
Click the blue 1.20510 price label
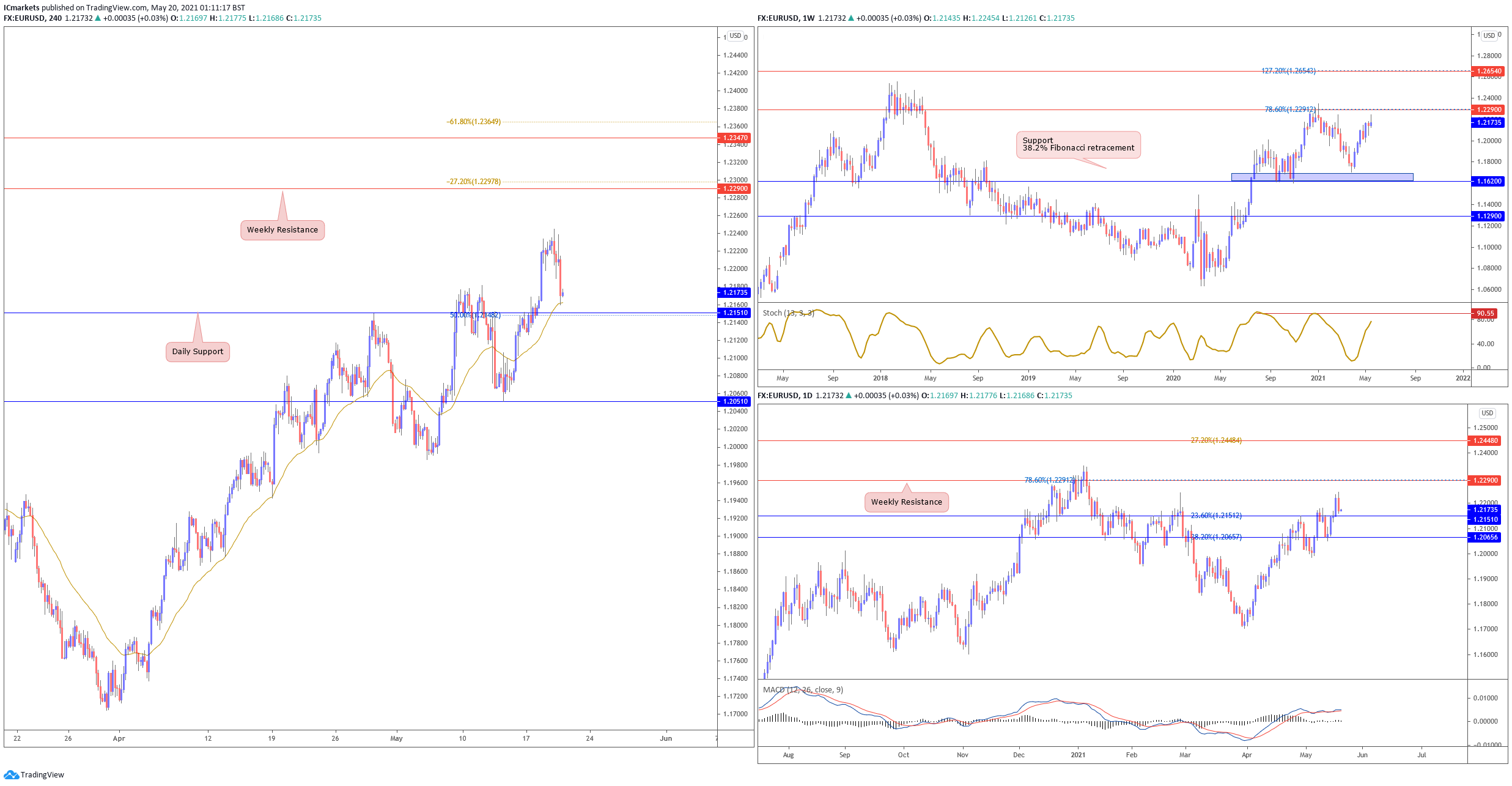point(735,402)
